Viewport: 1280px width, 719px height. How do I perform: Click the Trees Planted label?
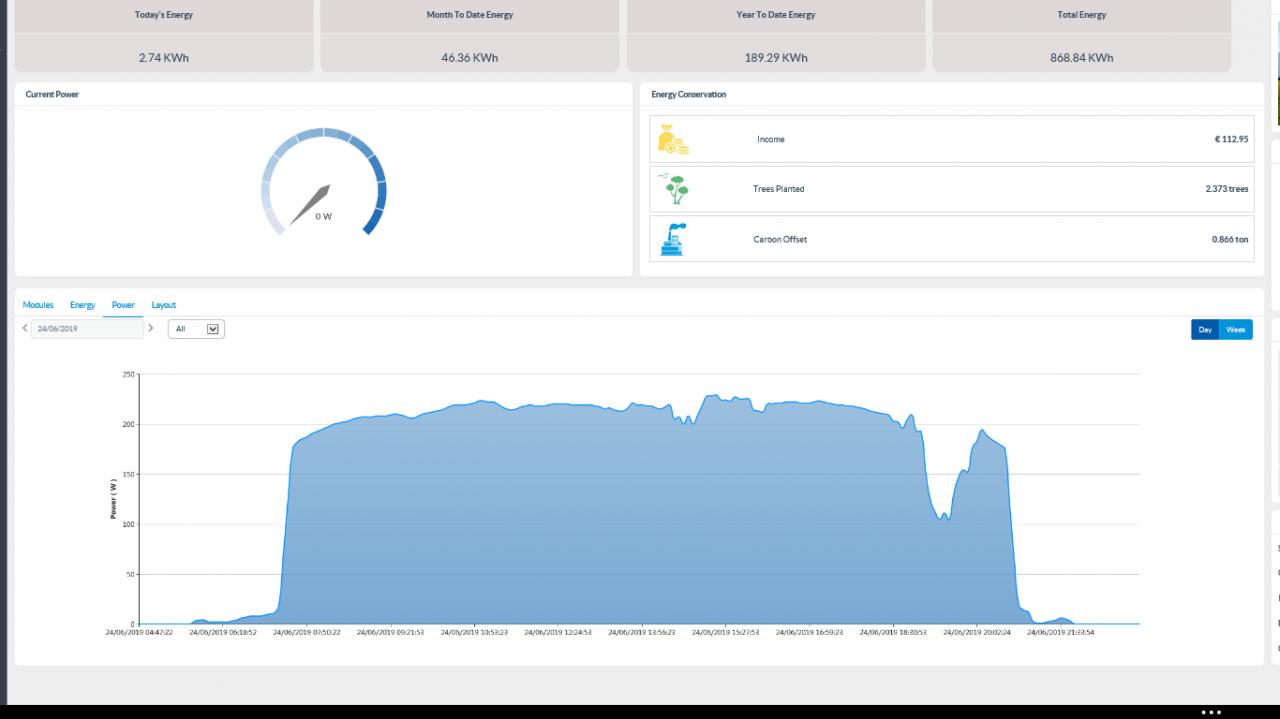pos(779,189)
